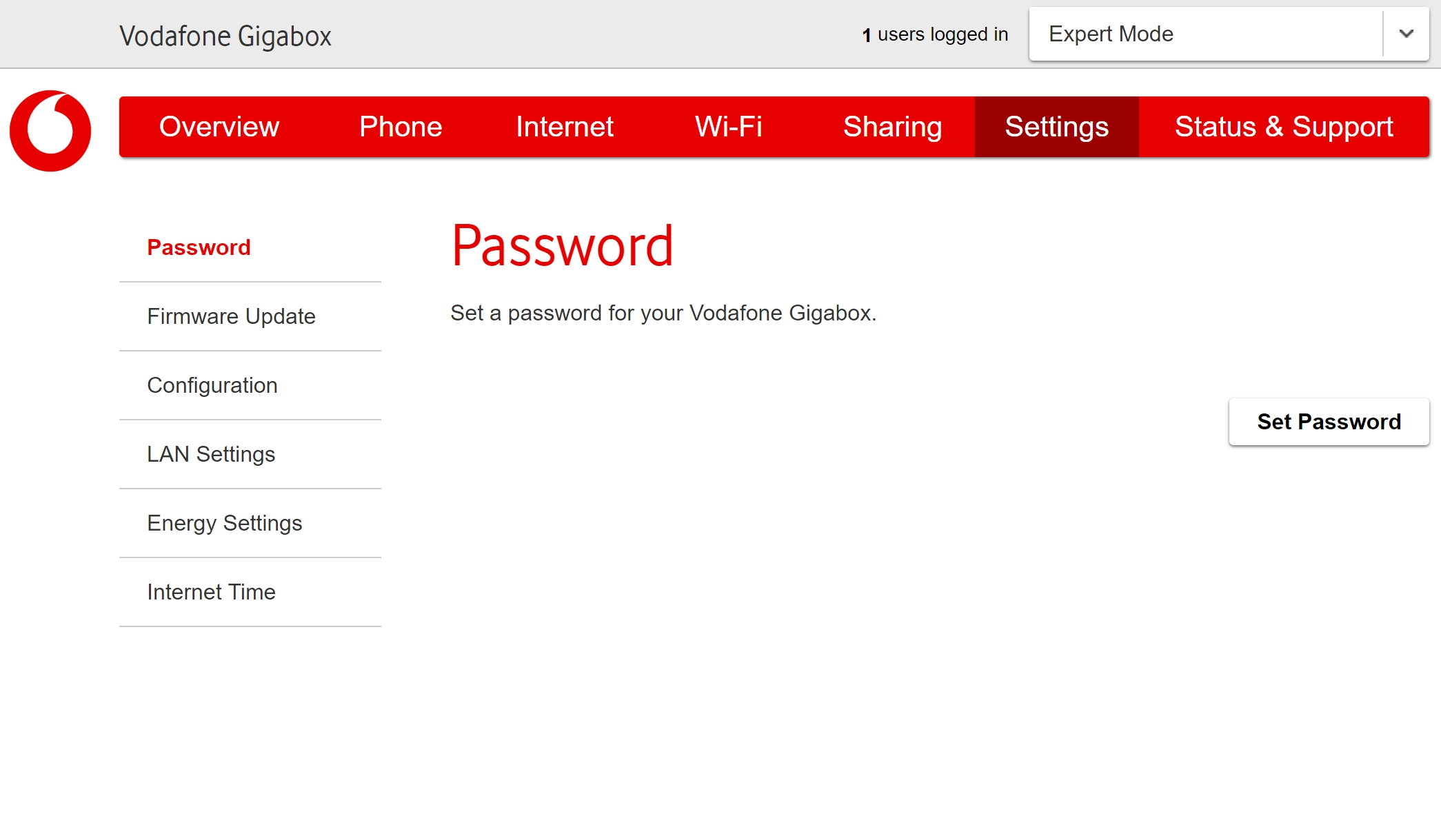Open the Phone tab
This screenshot has height=840, width=1441.
click(401, 127)
